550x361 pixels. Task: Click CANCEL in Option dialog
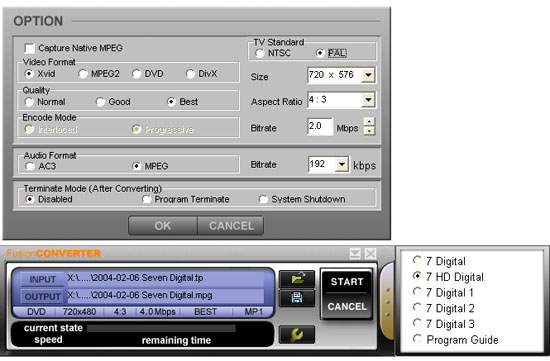[x=231, y=226]
